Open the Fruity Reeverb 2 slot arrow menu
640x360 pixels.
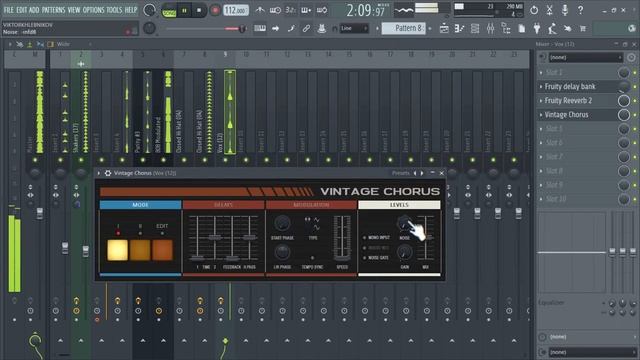(541, 101)
